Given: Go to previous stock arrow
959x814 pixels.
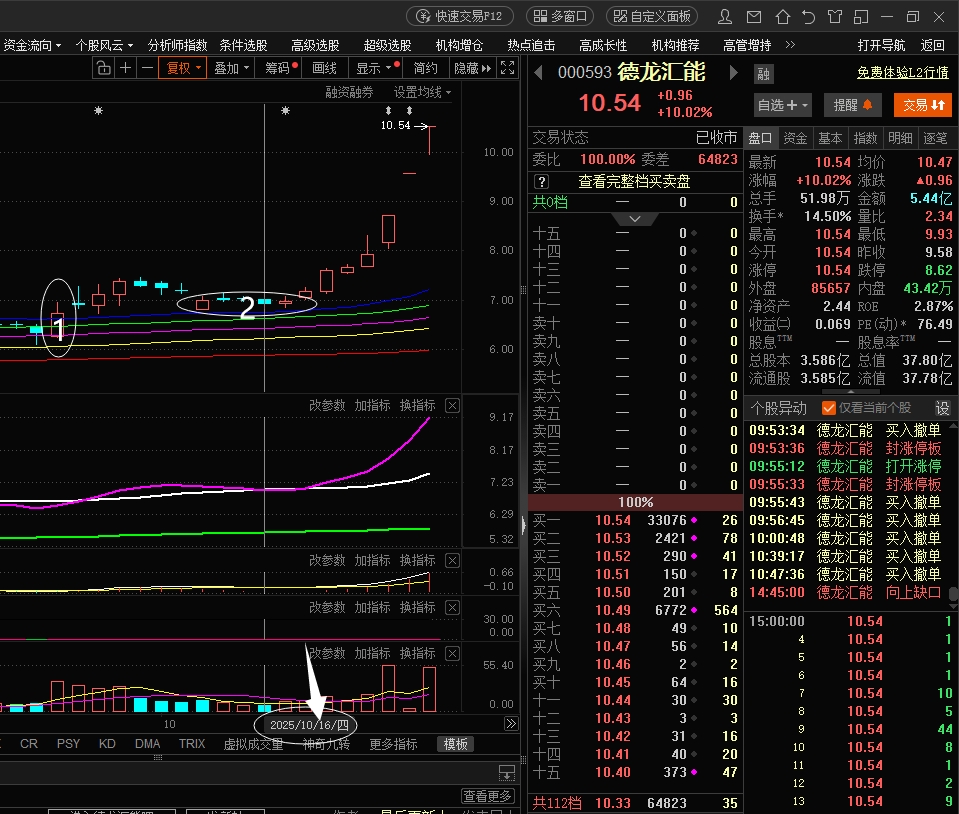Looking at the screenshot, I should click(538, 73).
